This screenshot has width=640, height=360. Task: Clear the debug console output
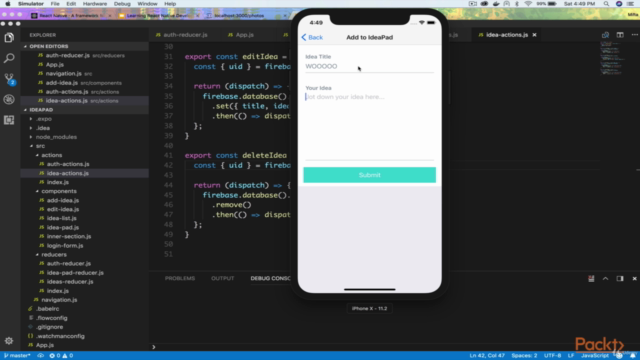[x=591, y=278]
